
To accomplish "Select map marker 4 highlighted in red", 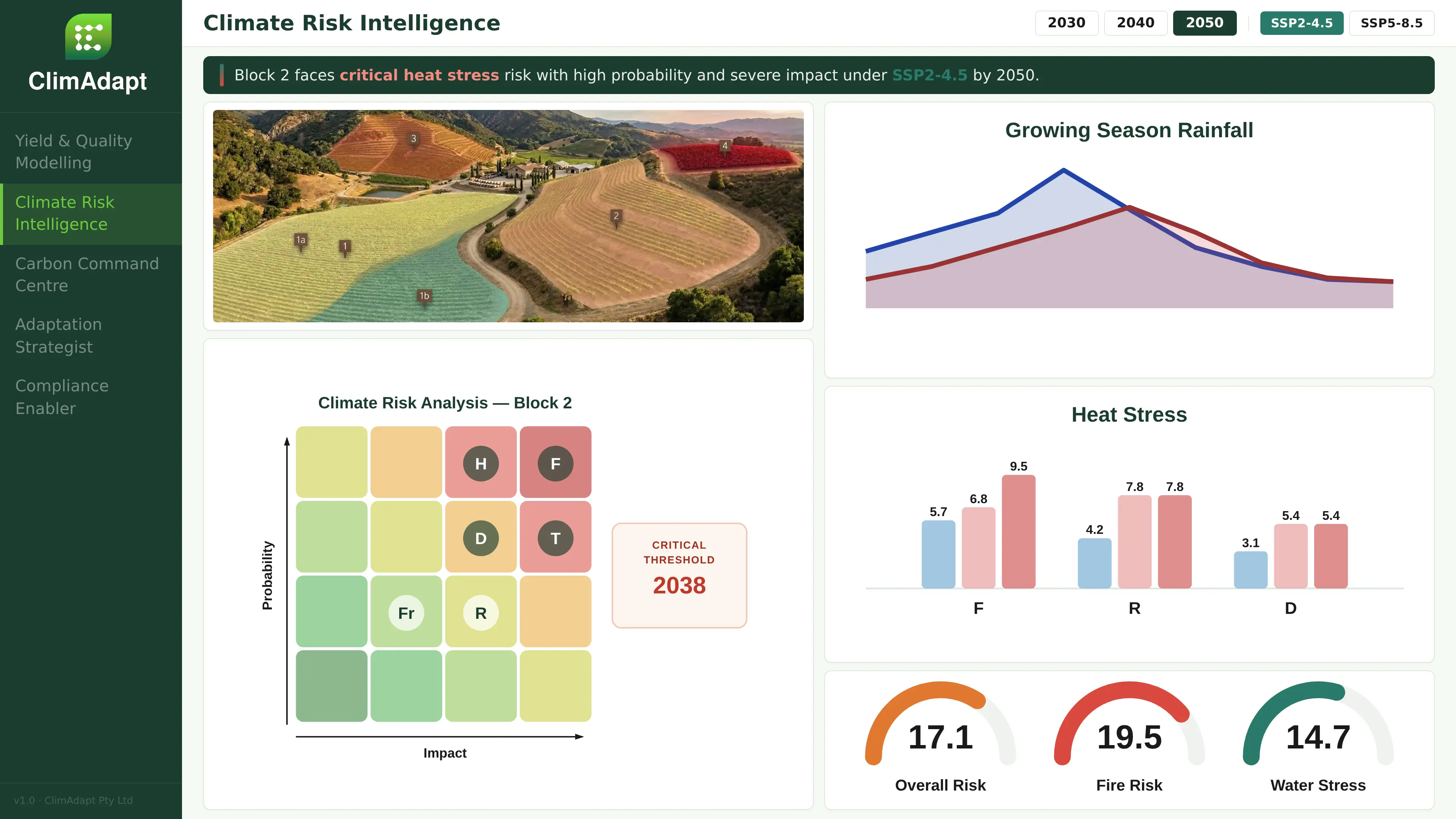I will (725, 146).
